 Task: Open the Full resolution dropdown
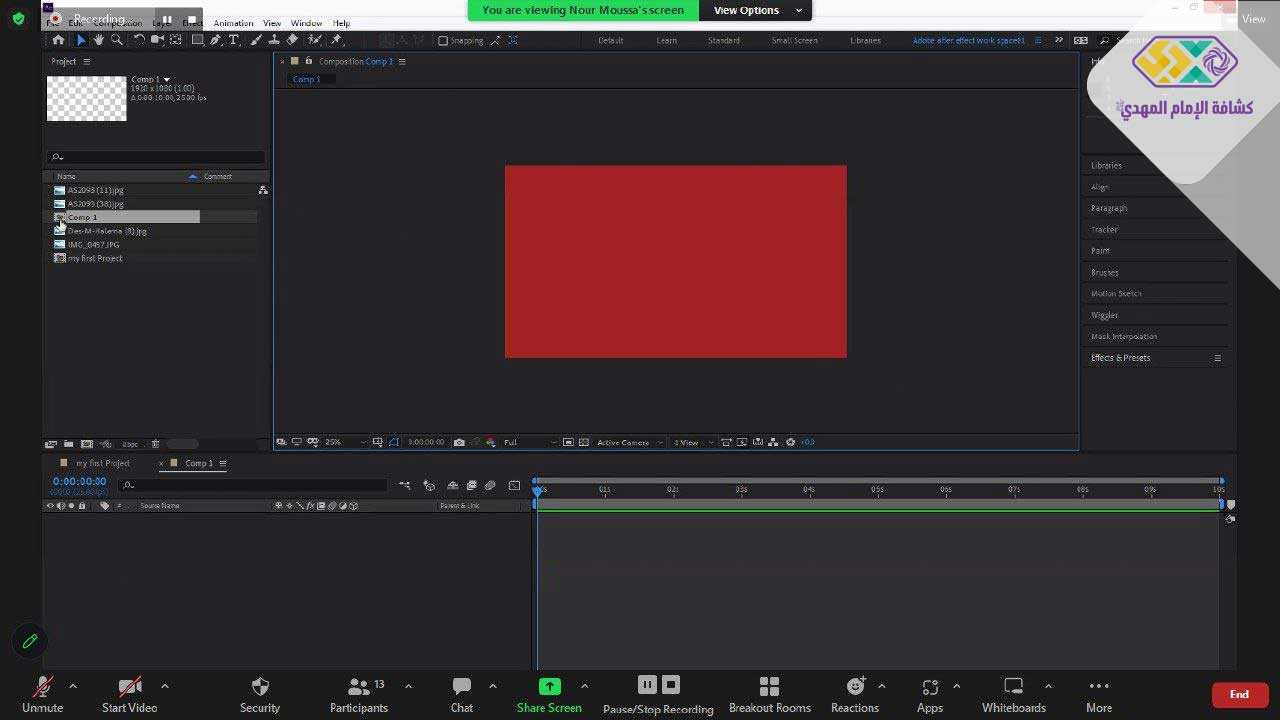[x=528, y=442]
